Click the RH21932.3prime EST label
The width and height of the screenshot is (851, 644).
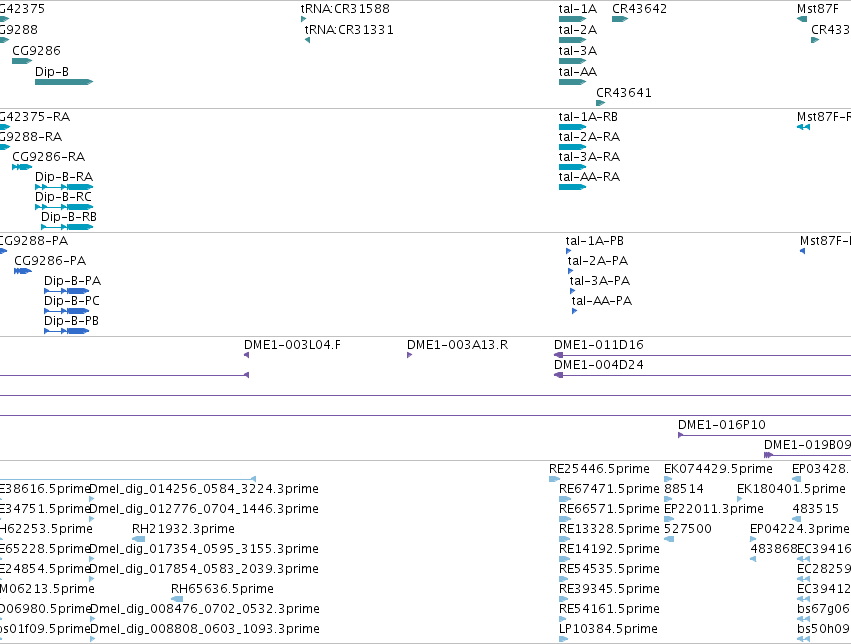[x=183, y=529]
